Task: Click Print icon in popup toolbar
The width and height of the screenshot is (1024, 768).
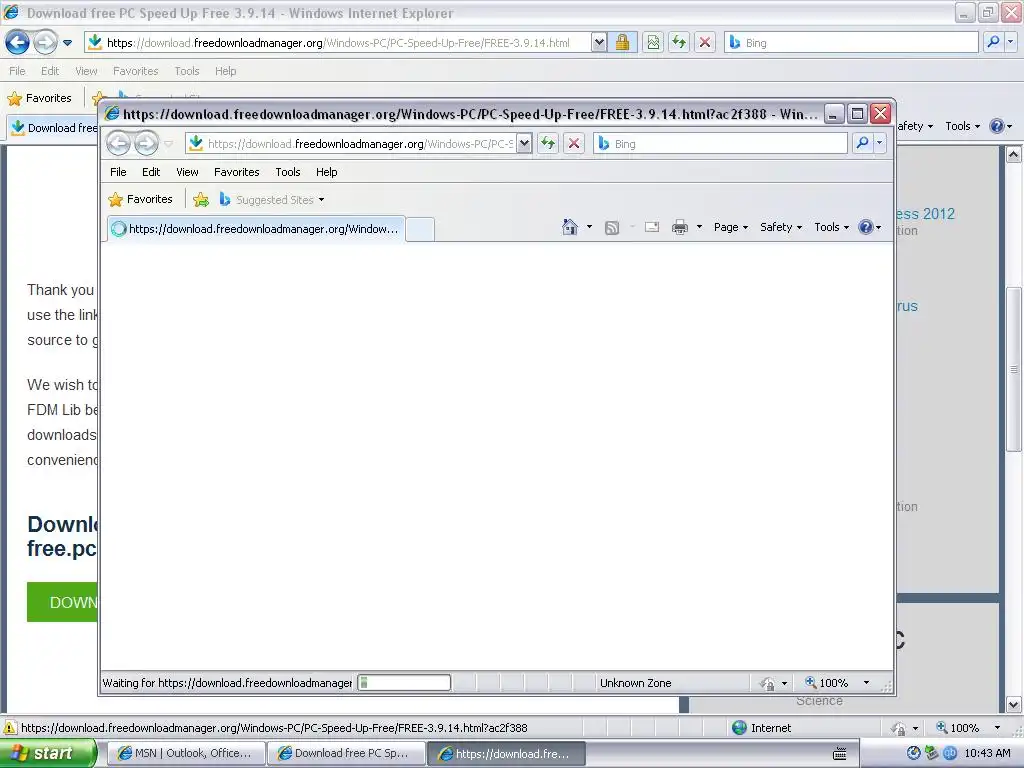Action: pyautogui.click(x=680, y=227)
